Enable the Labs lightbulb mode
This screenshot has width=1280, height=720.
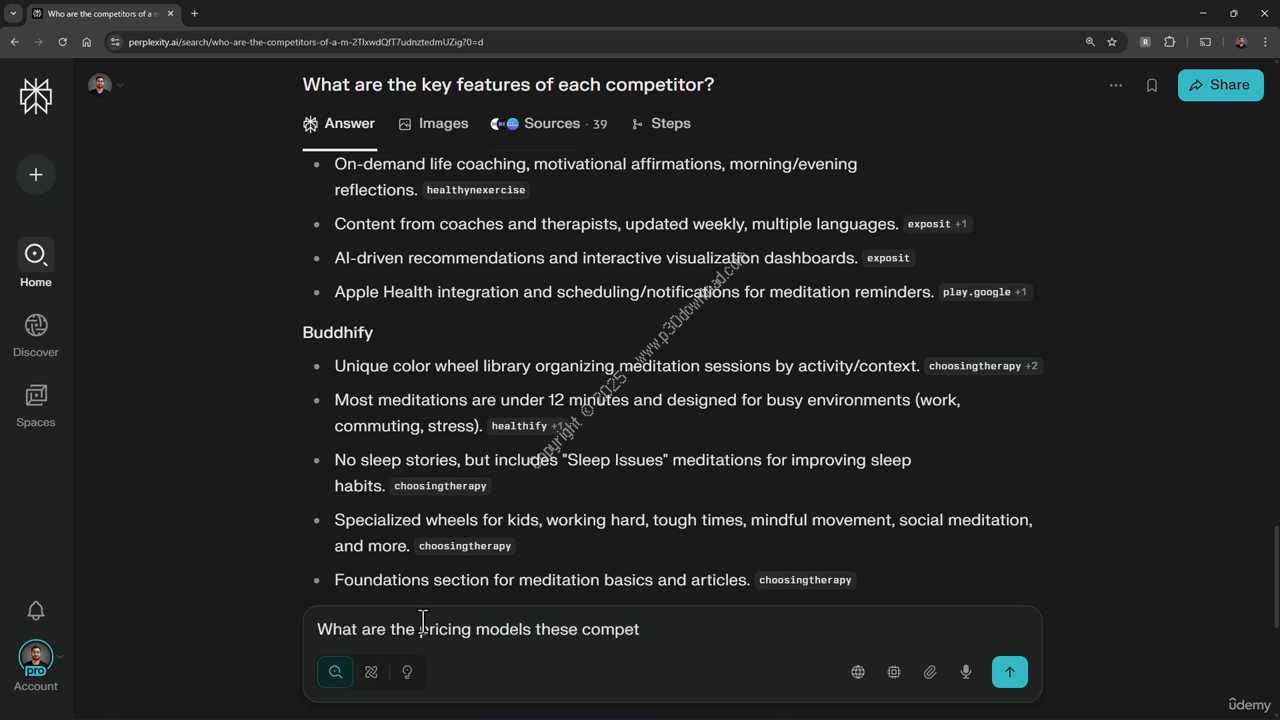(407, 672)
